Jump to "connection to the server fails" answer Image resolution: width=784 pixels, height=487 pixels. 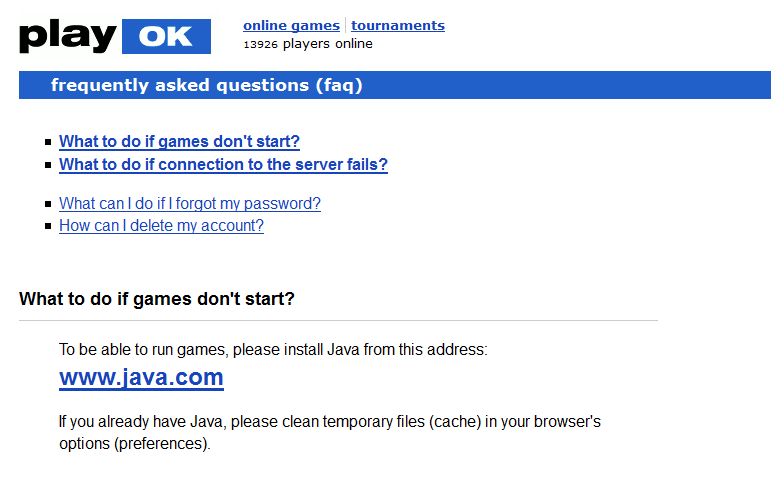coord(223,165)
